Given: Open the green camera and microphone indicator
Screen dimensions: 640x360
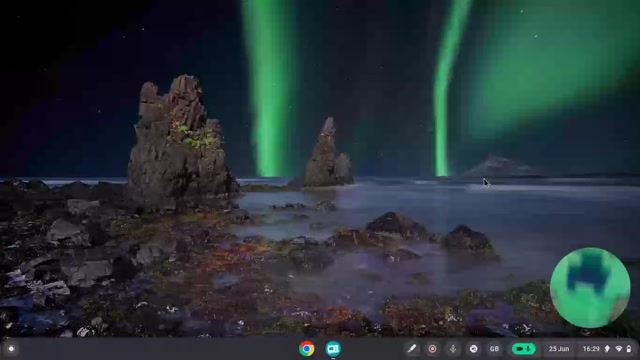Looking at the screenshot, I should tap(524, 349).
